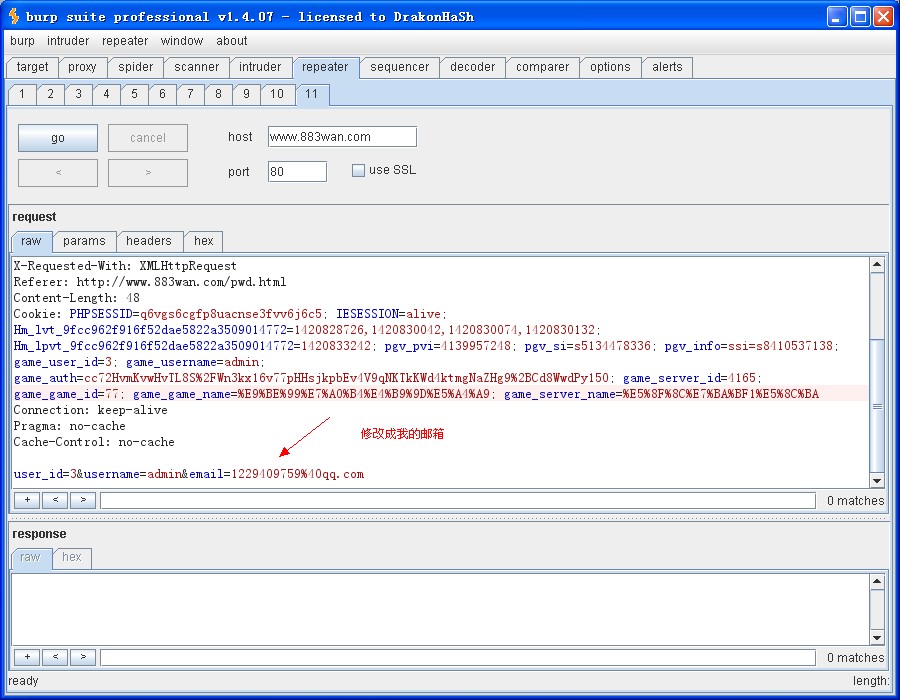Viewport: 900px width, 700px height.
Task: Click the disabled cancel button
Action: (x=148, y=138)
